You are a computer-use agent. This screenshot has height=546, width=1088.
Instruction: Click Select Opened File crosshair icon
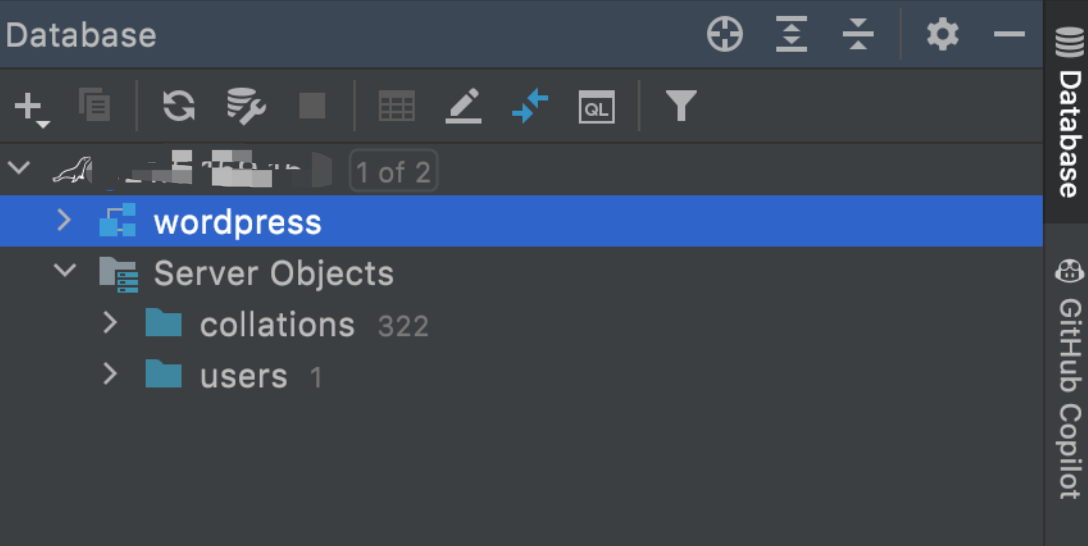coord(724,34)
